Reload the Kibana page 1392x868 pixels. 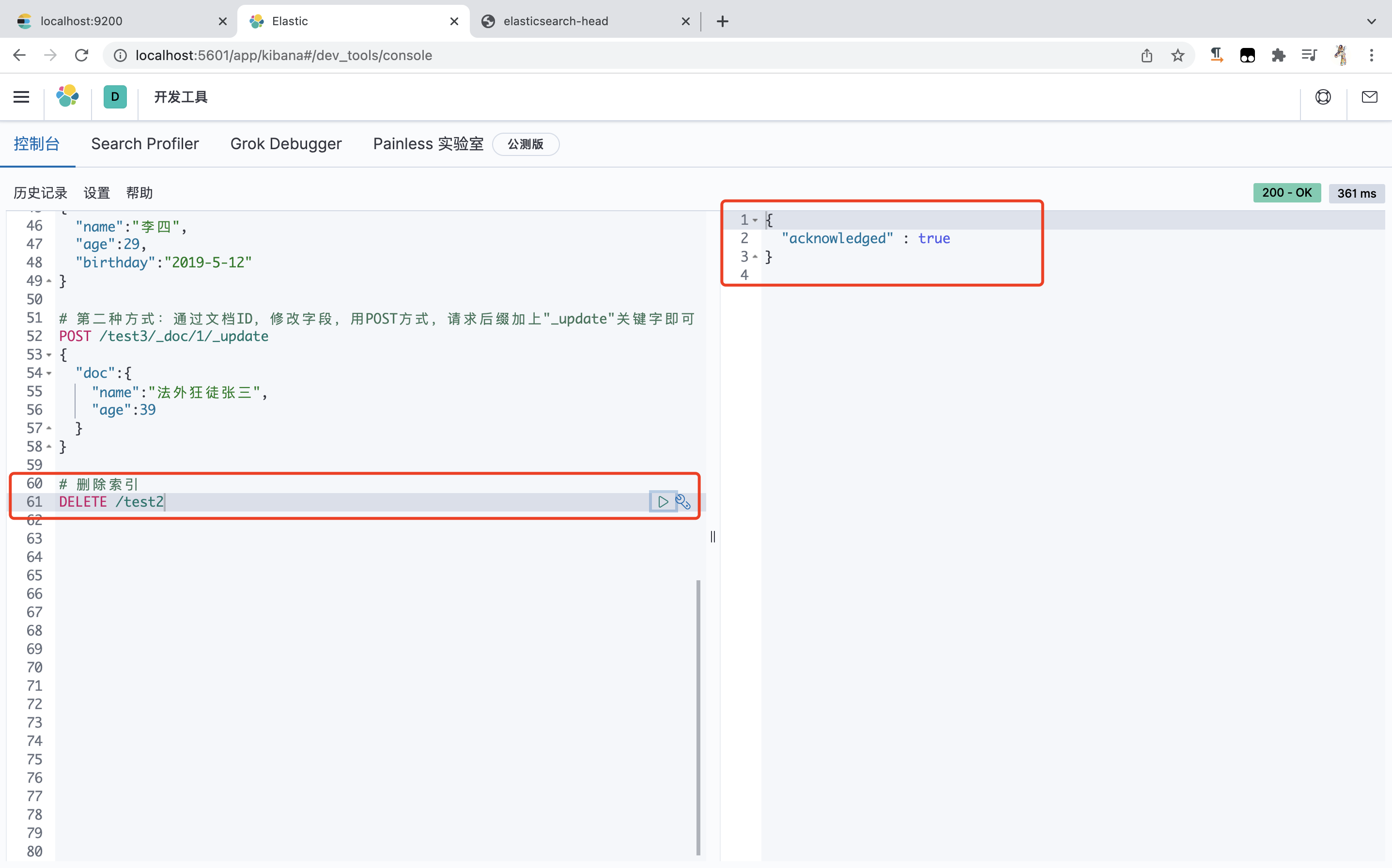(x=82, y=55)
